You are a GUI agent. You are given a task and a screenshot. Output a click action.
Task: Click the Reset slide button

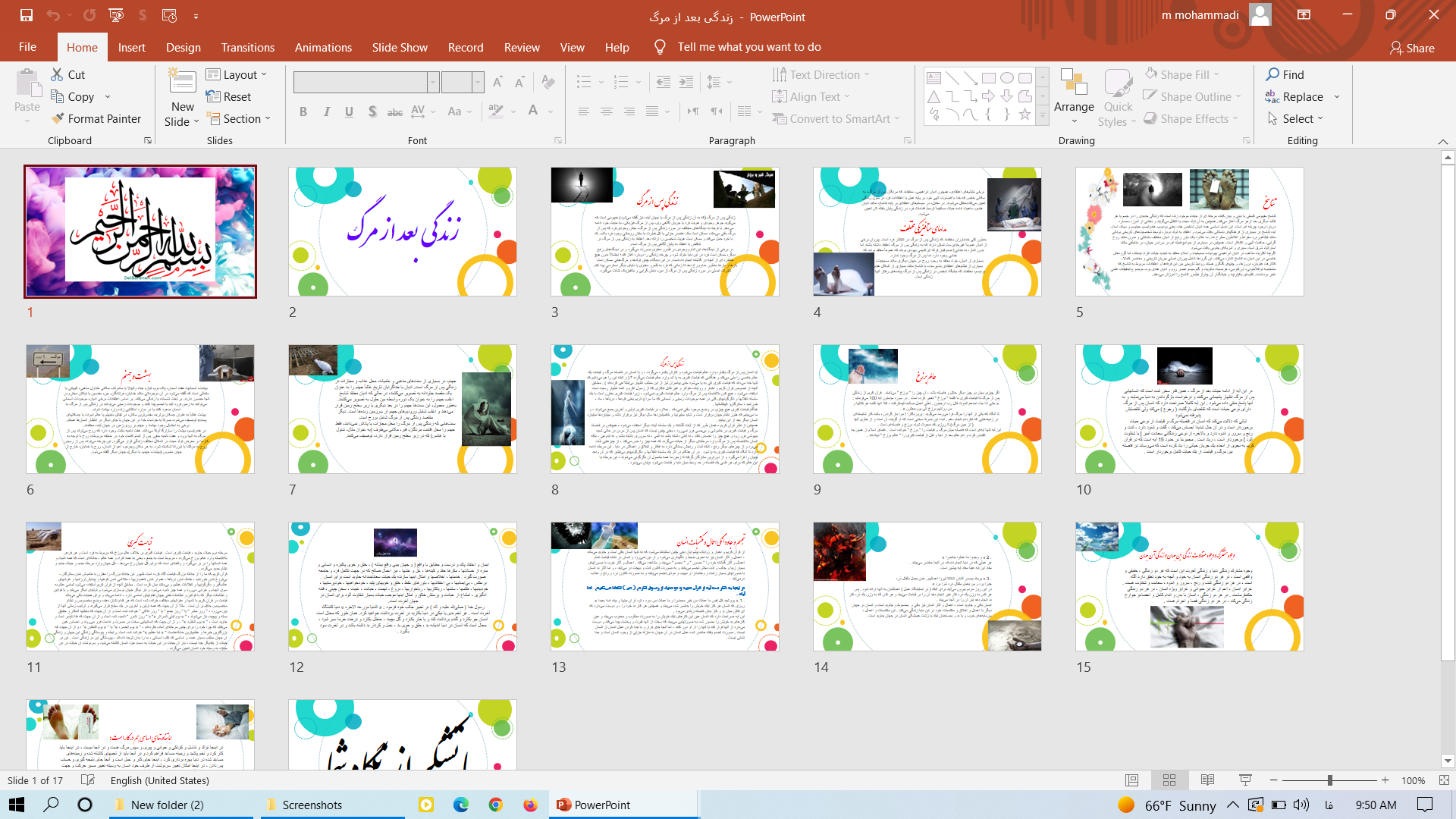click(228, 97)
